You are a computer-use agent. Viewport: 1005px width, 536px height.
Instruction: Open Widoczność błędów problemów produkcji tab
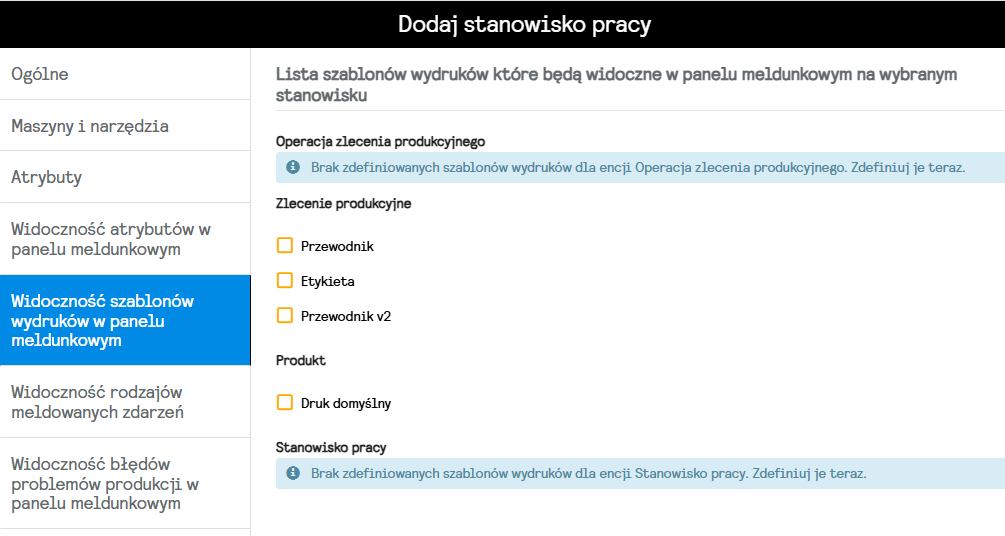(125, 483)
